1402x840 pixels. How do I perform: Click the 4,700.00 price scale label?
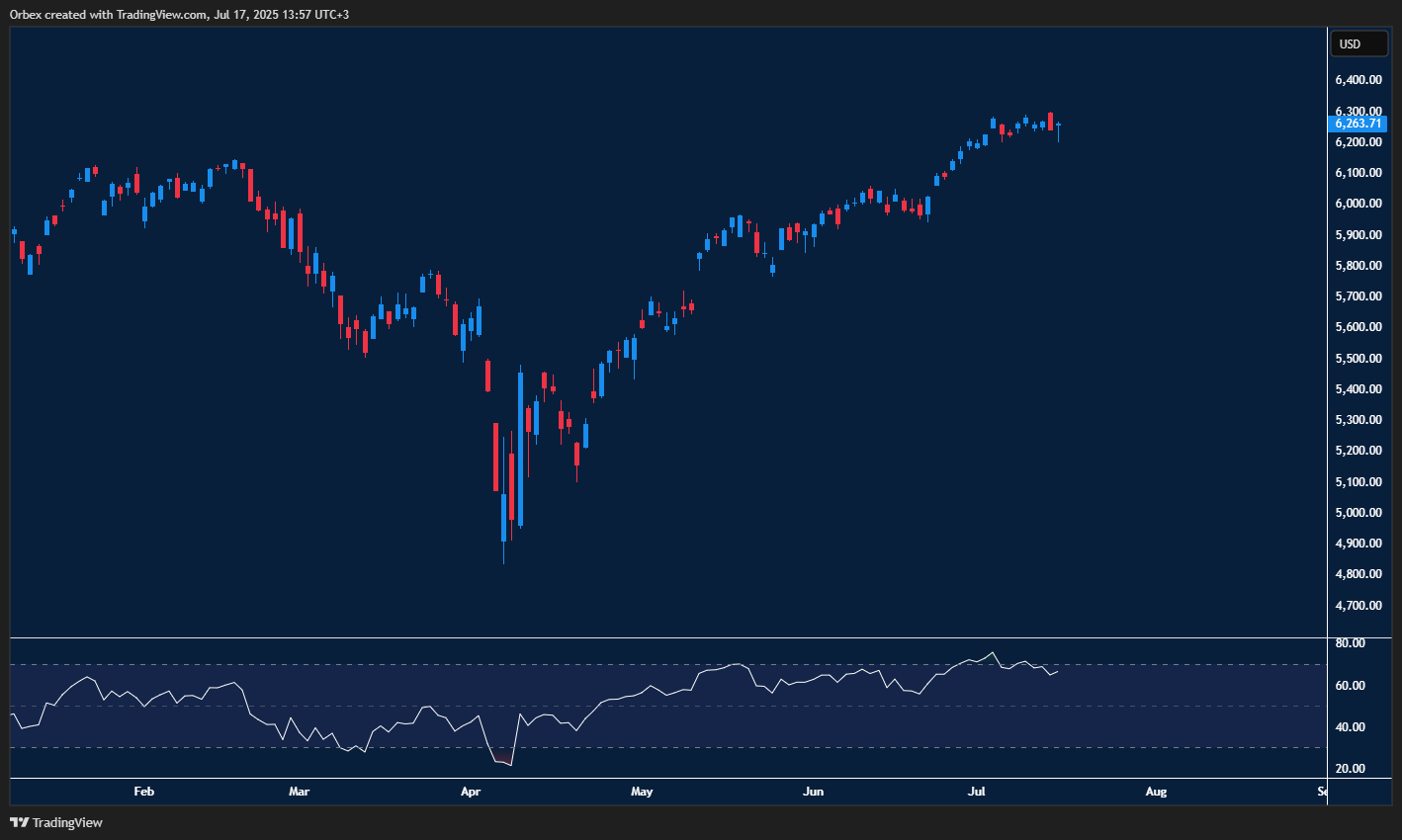(1358, 606)
